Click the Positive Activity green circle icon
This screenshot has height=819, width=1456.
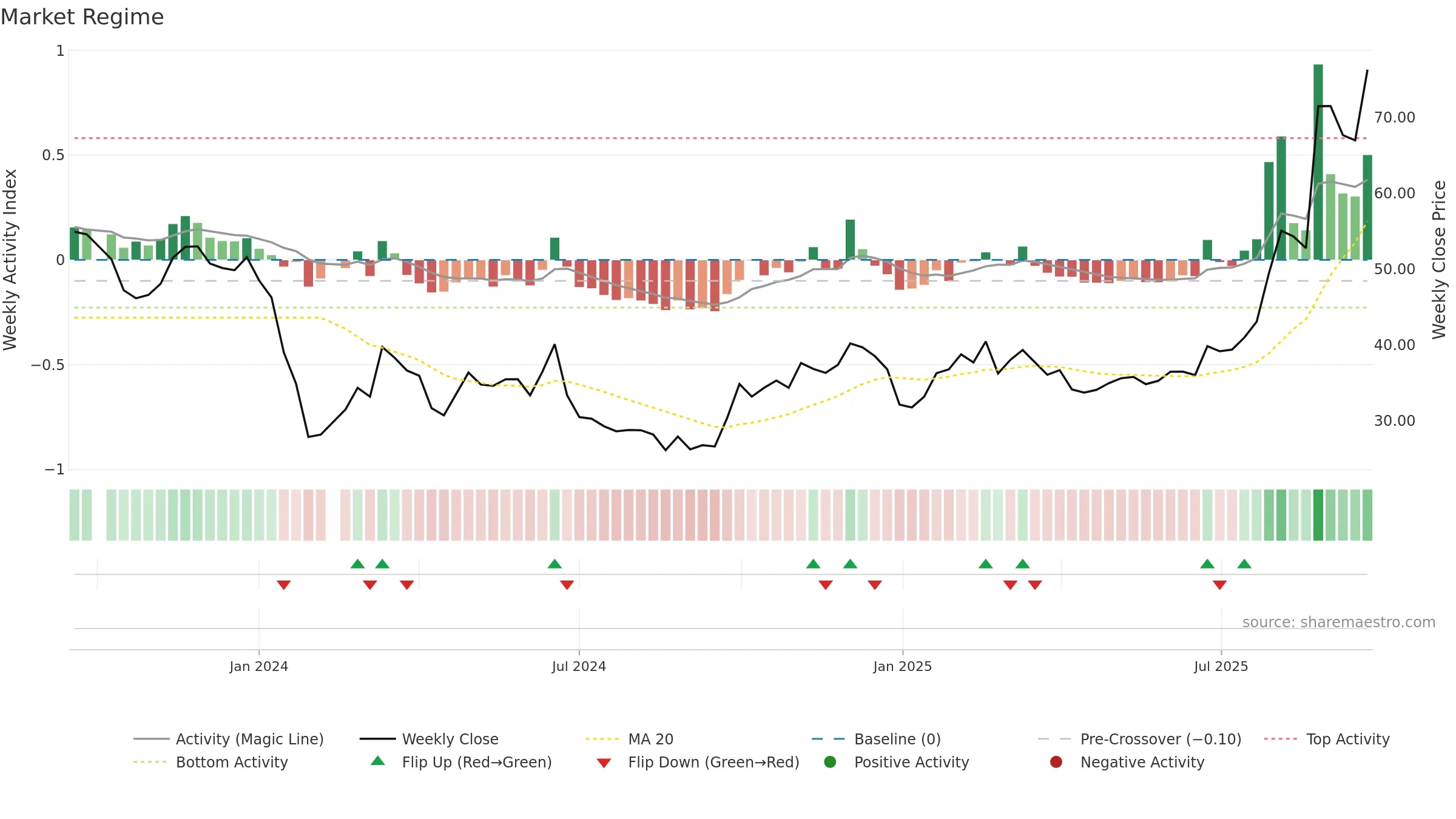[x=830, y=761]
